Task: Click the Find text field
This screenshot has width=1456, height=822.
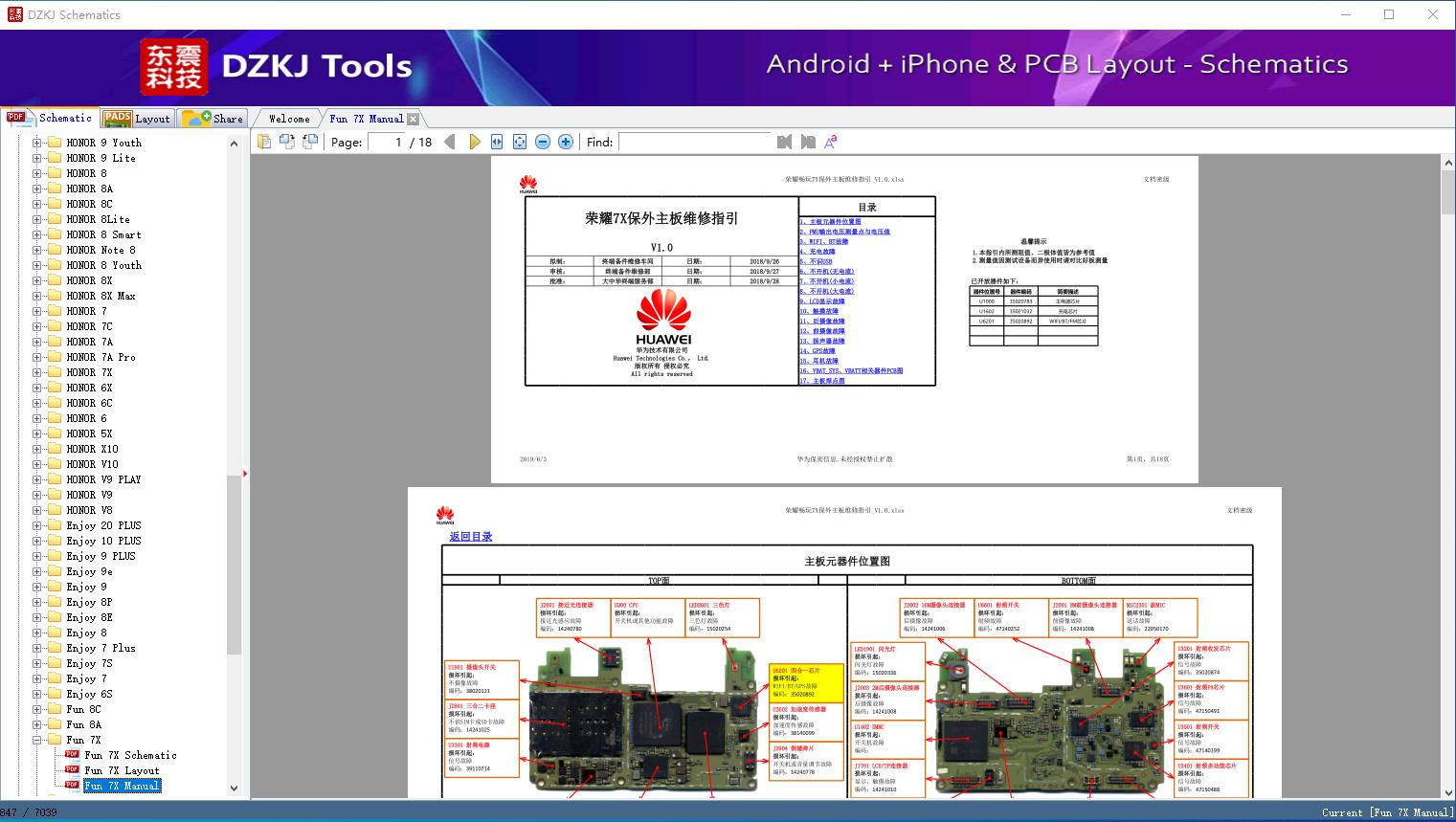Action: (x=694, y=142)
